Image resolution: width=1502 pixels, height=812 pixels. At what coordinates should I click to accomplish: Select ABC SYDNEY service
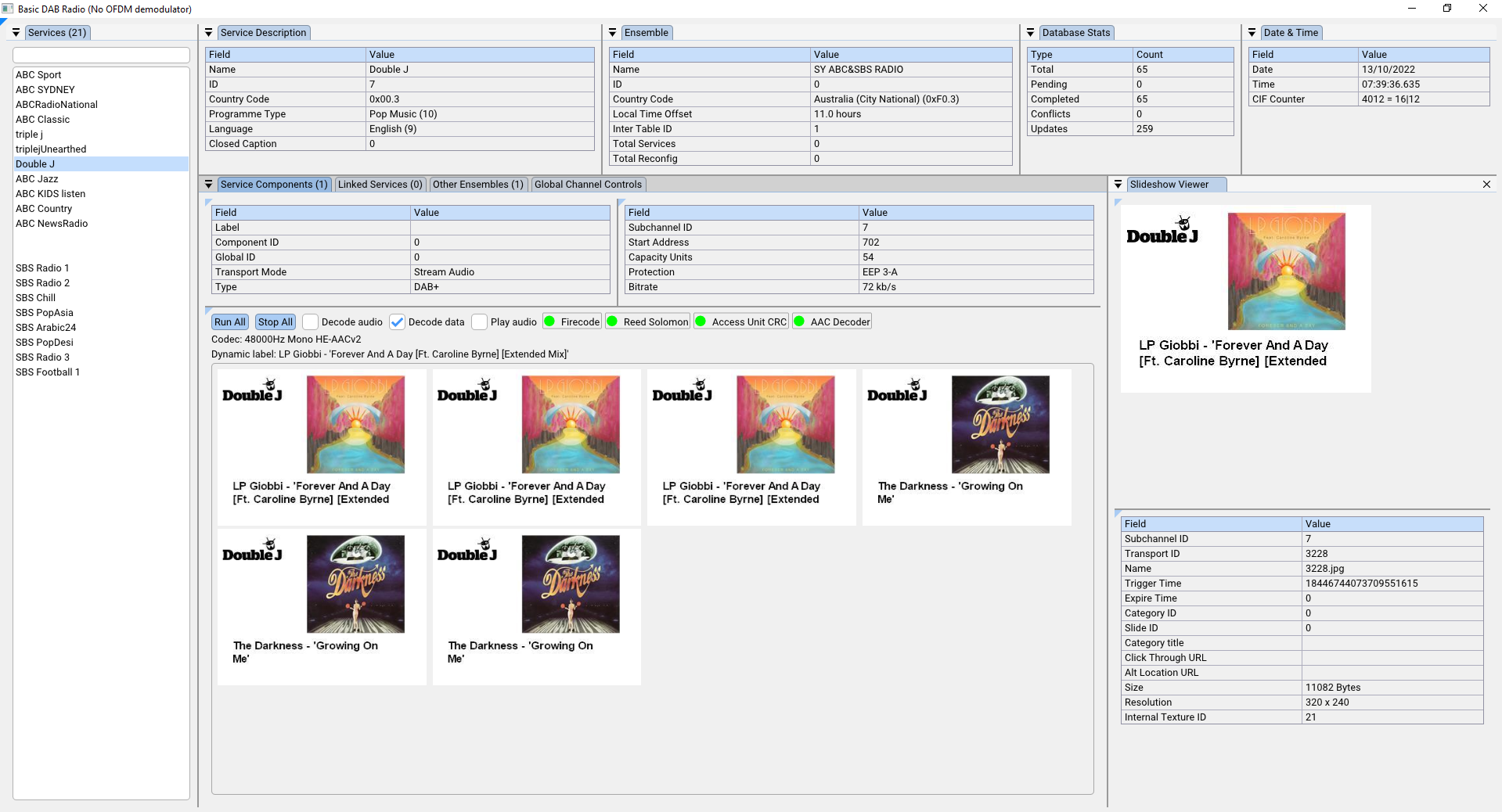click(x=101, y=90)
